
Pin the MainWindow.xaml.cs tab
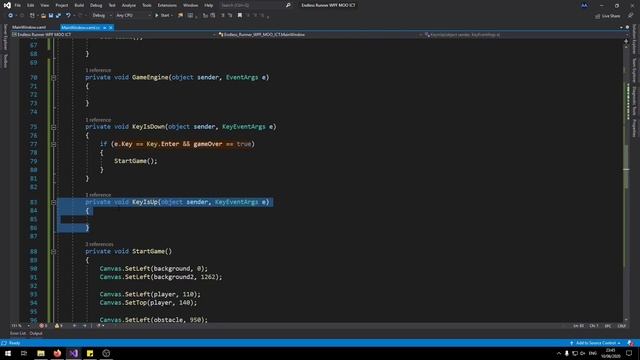(x=104, y=27)
